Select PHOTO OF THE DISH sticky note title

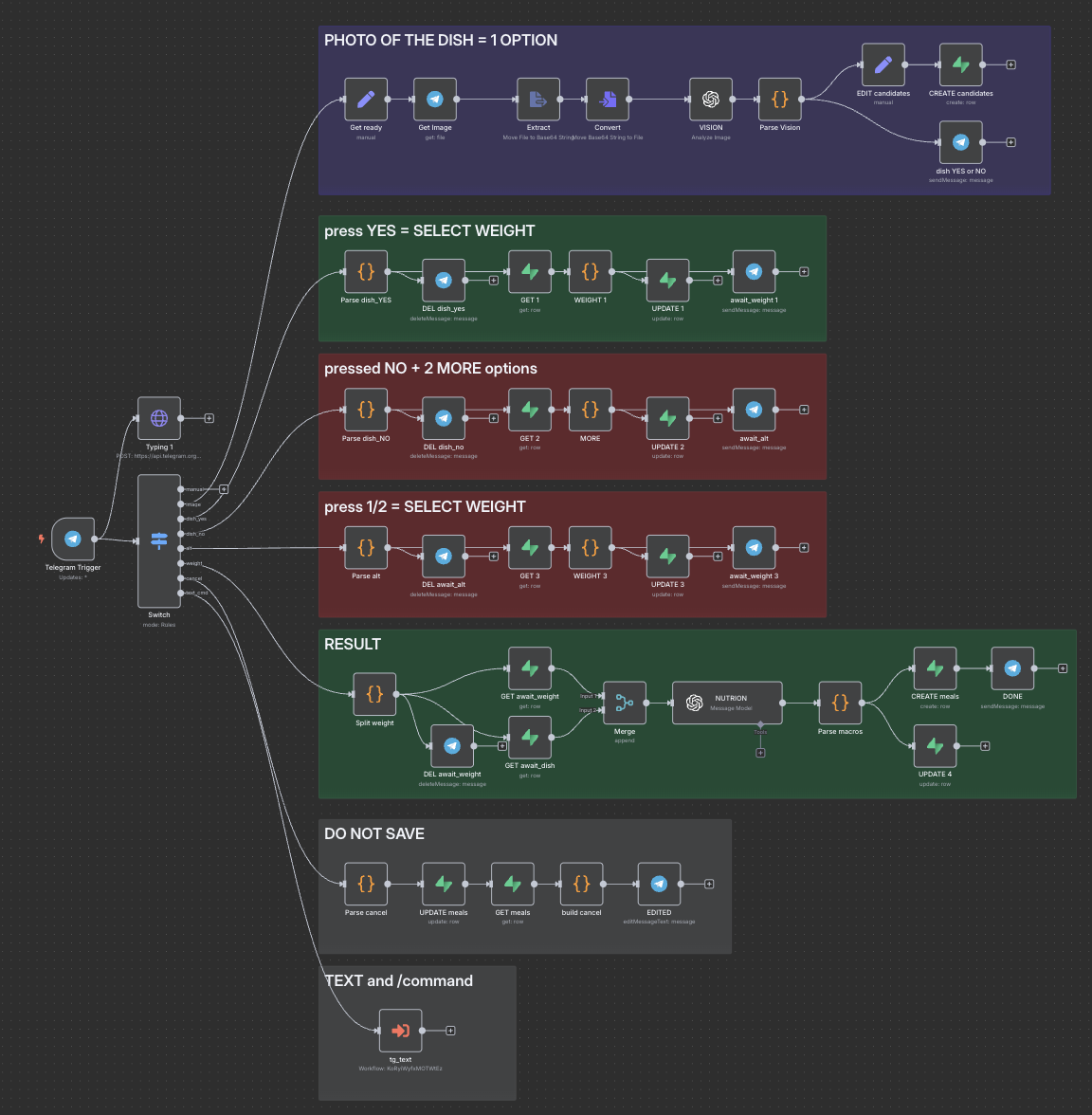point(441,41)
